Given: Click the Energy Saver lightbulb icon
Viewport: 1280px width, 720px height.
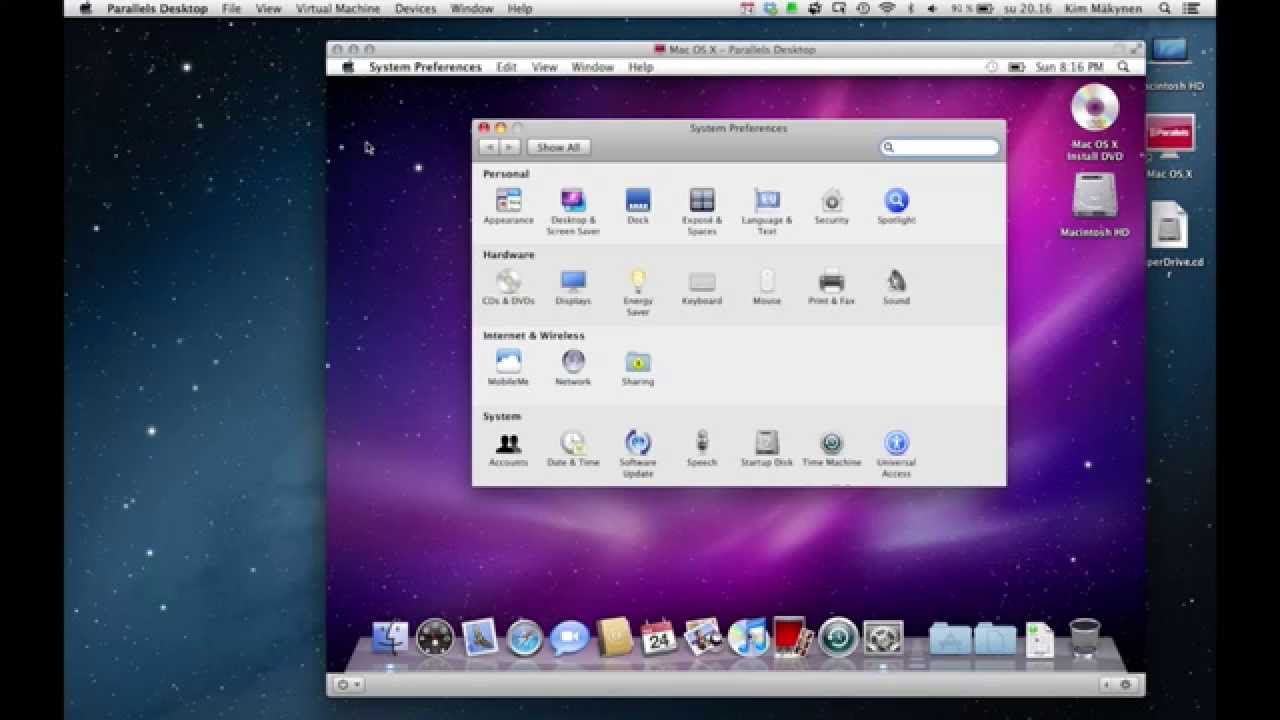Looking at the screenshot, I should click(638, 282).
